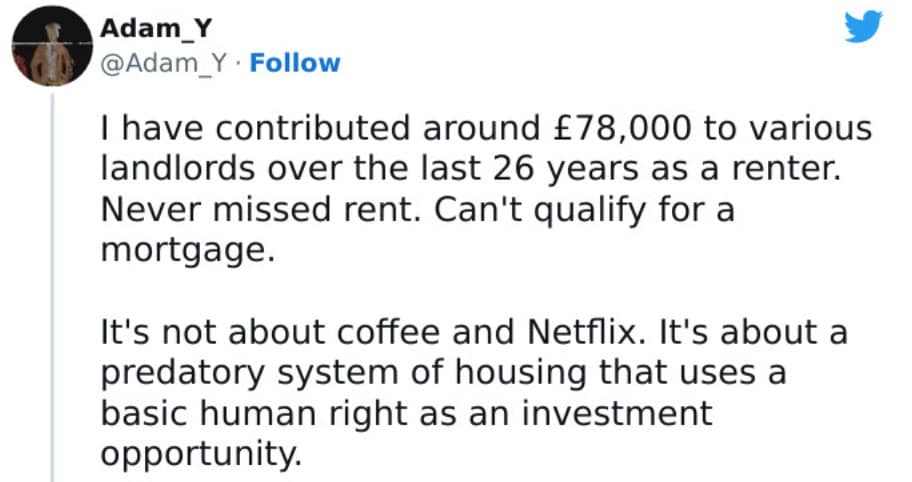
Task: Click the word "opportunity" ending the tweet
Action: pyautogui.click(x=199, y=452)
